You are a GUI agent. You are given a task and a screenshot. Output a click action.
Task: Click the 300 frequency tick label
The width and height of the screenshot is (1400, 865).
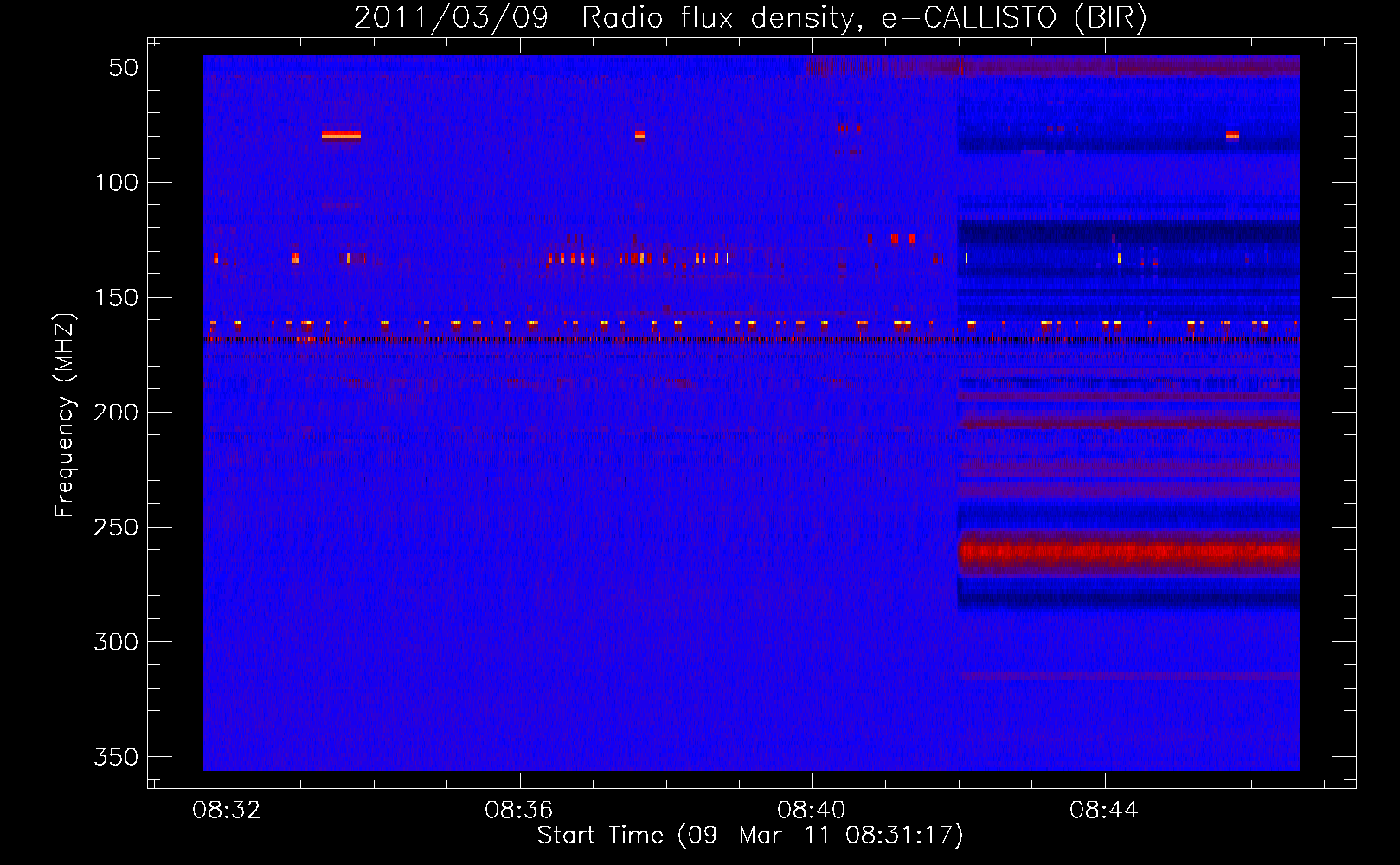116,642
